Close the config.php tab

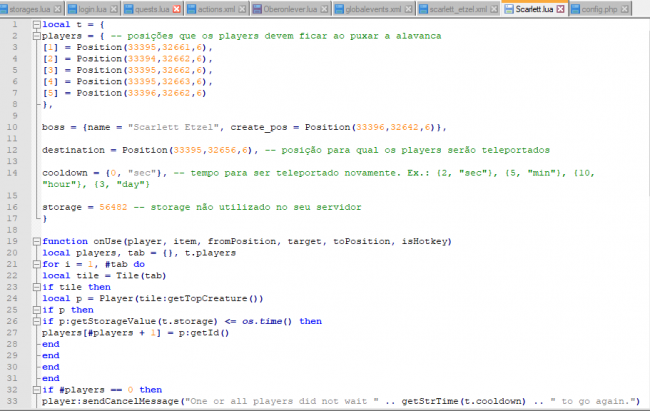click(625, 9)
